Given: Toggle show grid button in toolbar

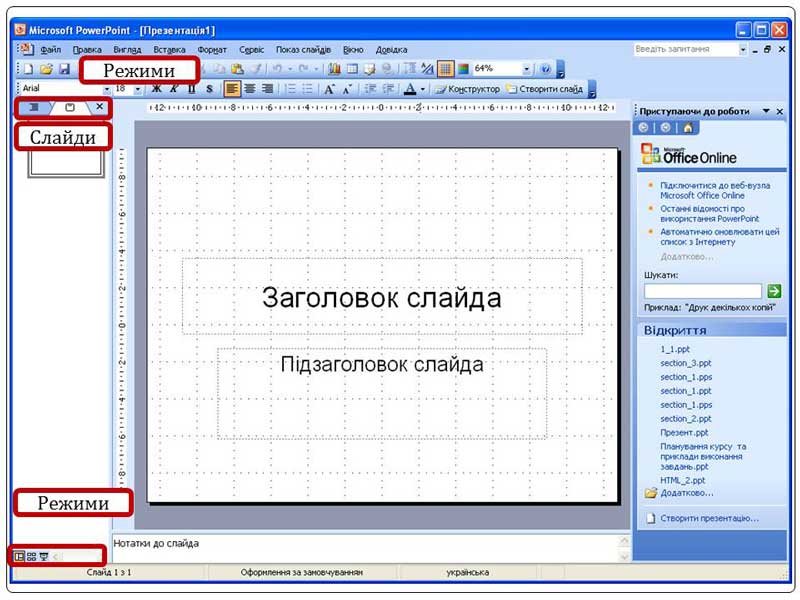Looking at the screenshot, I should tap(446, 69).
